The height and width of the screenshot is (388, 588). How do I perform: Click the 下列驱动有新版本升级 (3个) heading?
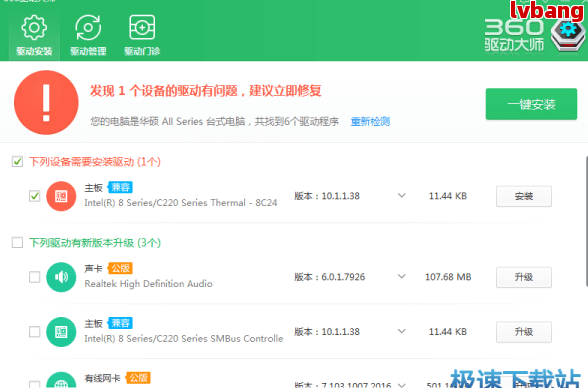coord(95,243)
